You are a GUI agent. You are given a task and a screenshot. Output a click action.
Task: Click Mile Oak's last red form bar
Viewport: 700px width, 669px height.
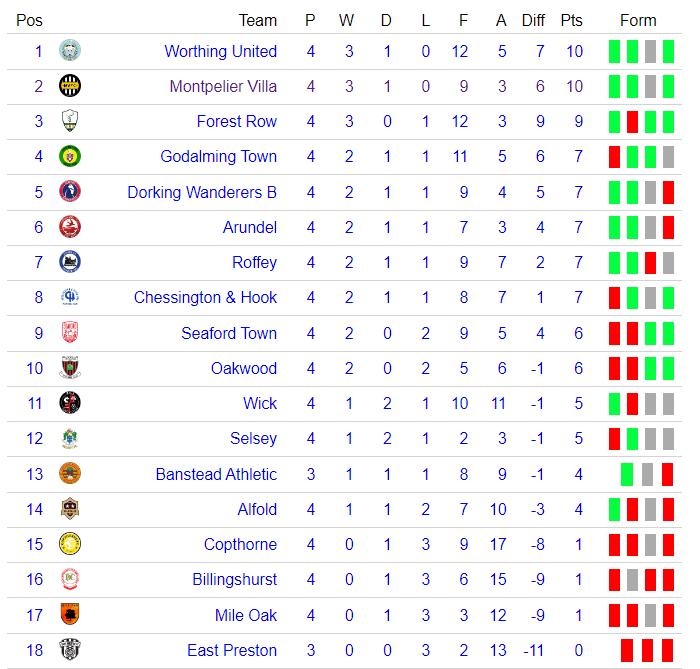(x=668, y=615)
